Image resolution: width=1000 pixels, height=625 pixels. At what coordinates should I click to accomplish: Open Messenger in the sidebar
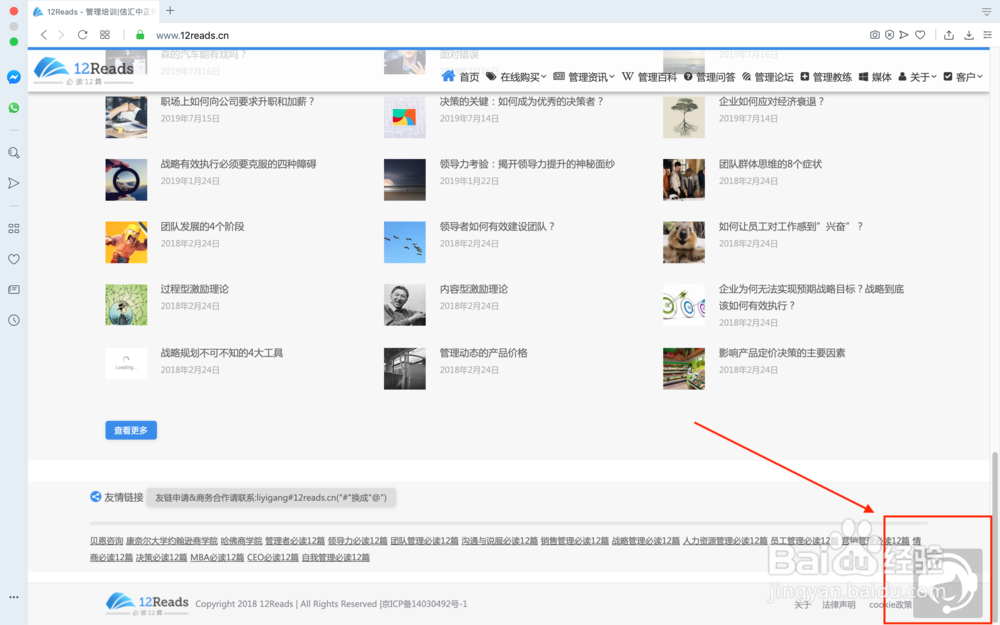13,77
